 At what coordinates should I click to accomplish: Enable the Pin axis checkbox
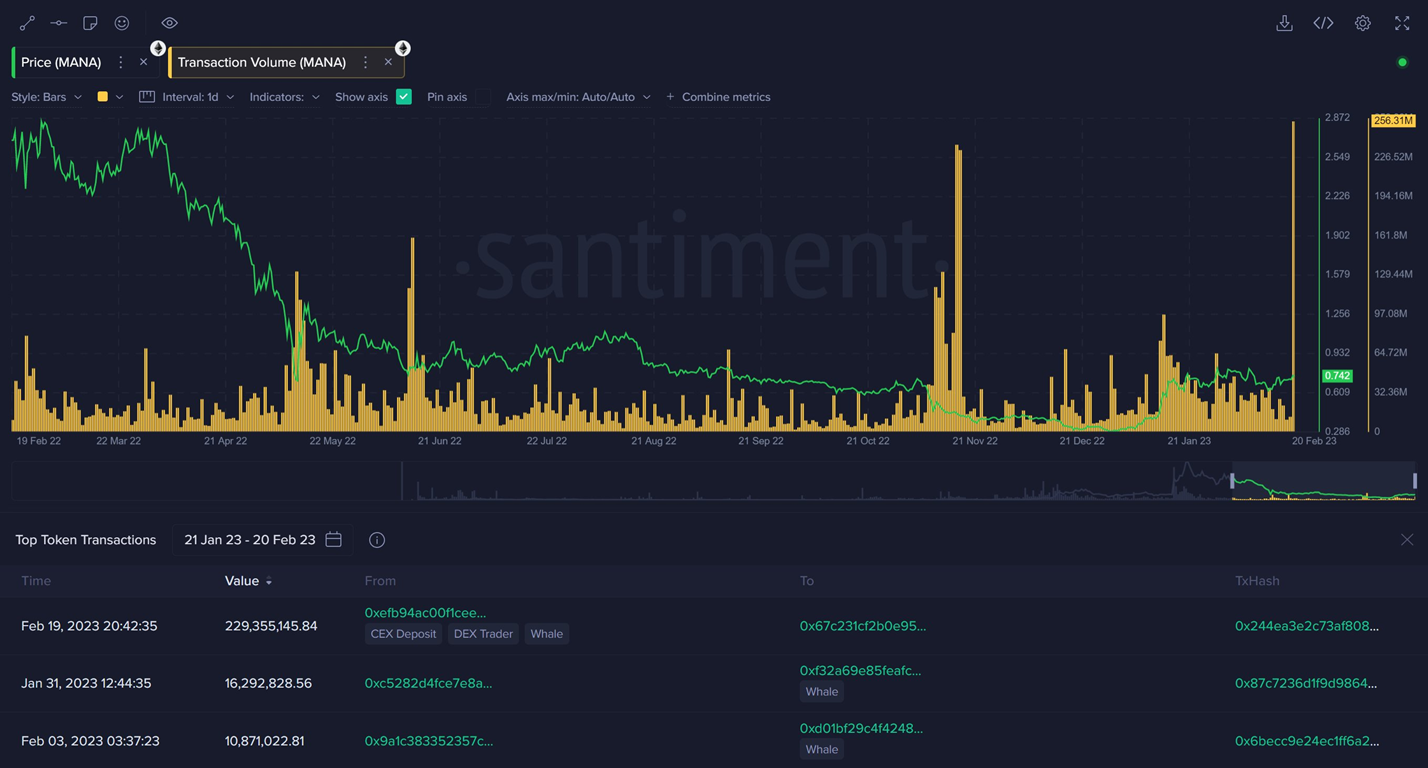click(482, 97)
